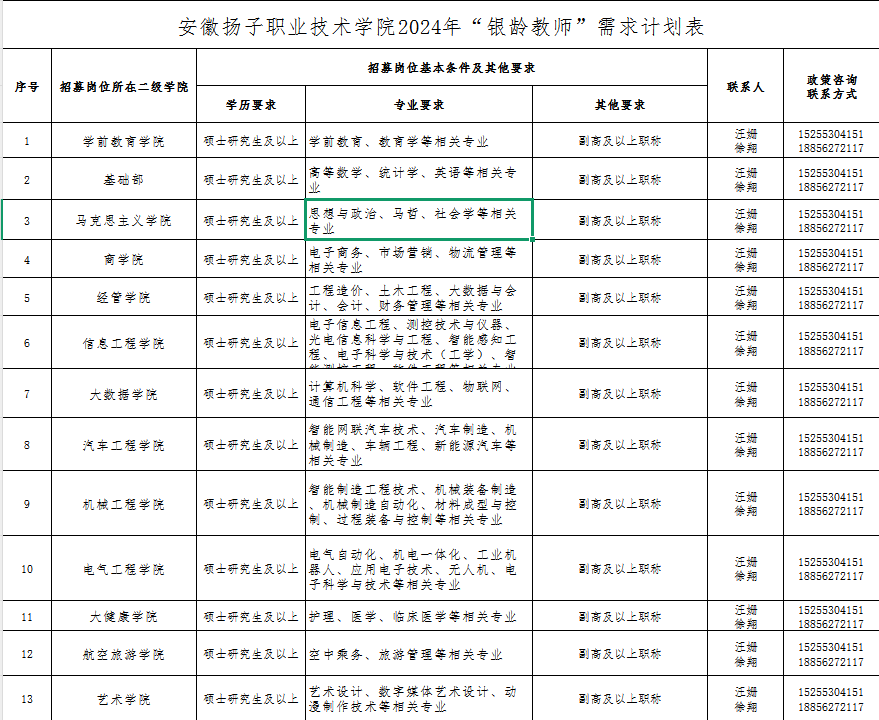Click the phone numbers in the 电气工程学院 row
The height and width of the screenshot is (720, 879).
pyautogui.click(x=831, y=569)
